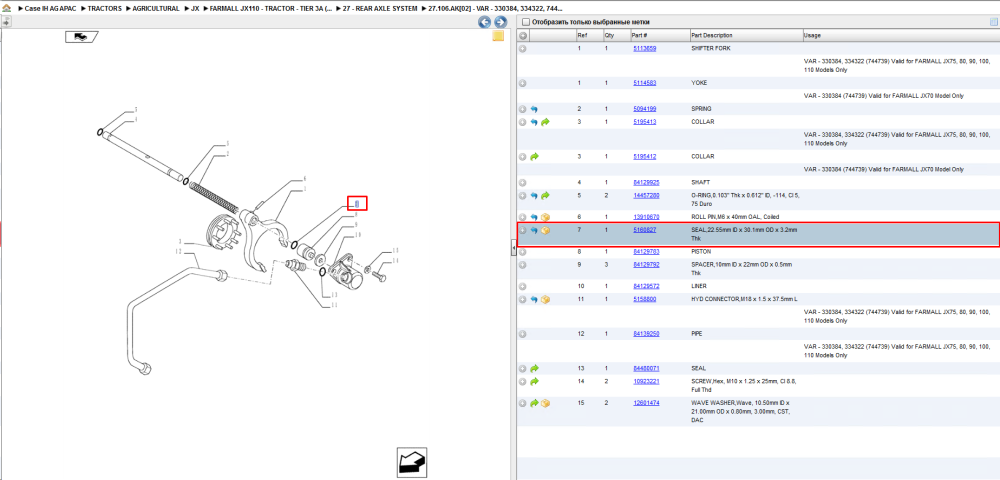The width and height of the screenshot is (1000, 480).
Task: Open part number 5114583 link
Action: point(644,83)
